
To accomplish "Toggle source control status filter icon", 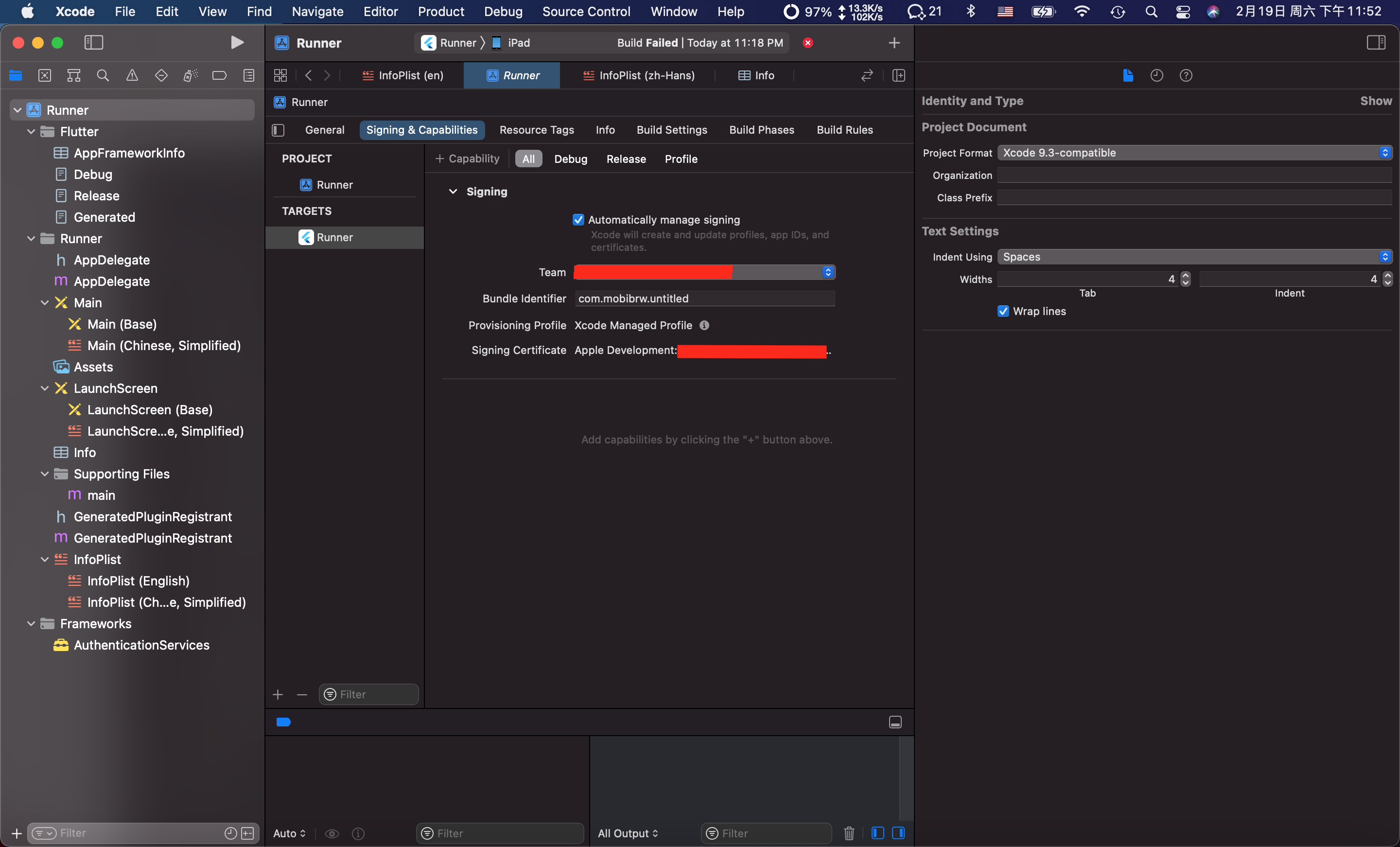I will click(x=248, y=833).
